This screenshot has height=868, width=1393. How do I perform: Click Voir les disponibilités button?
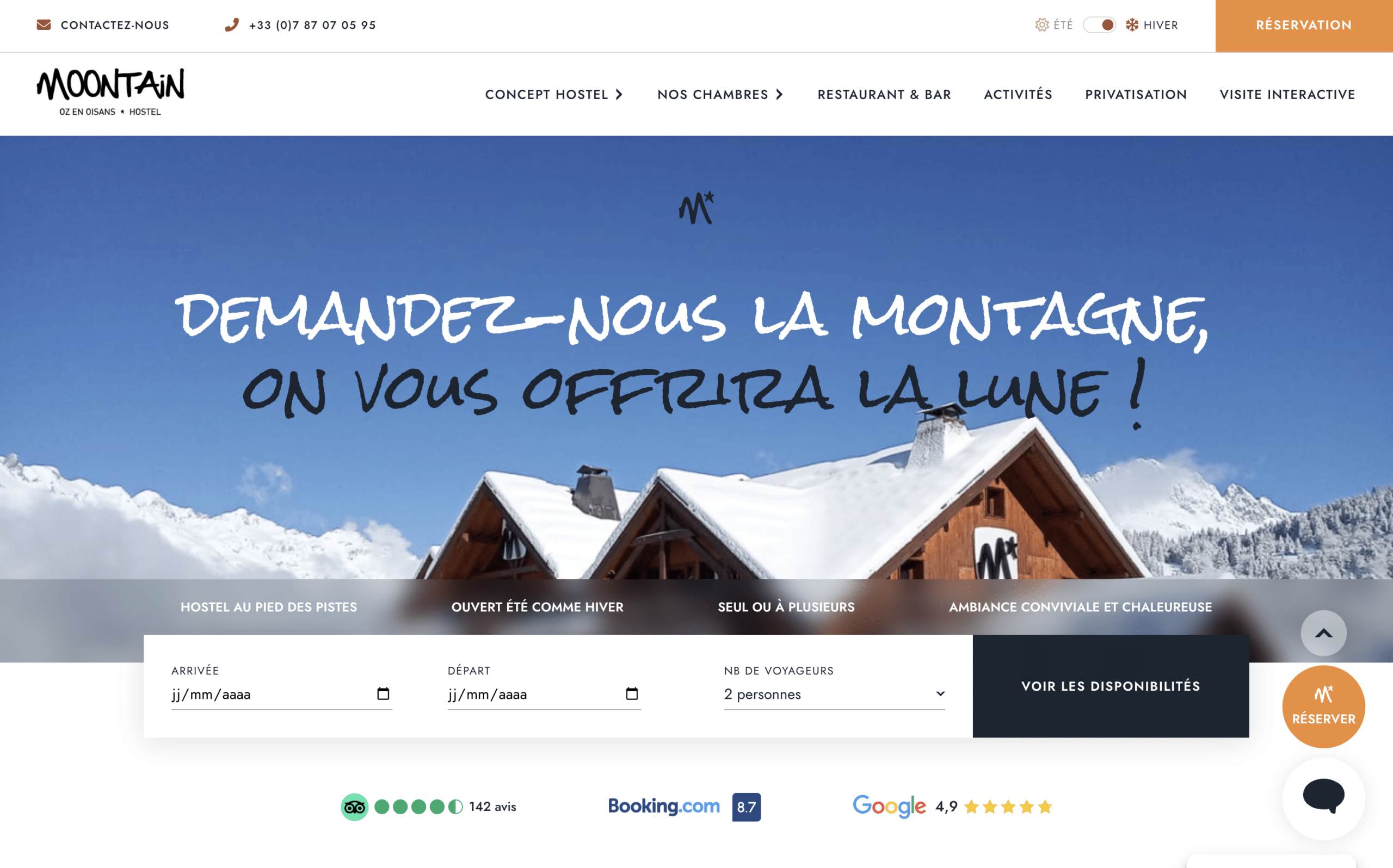pos(1111,686)
